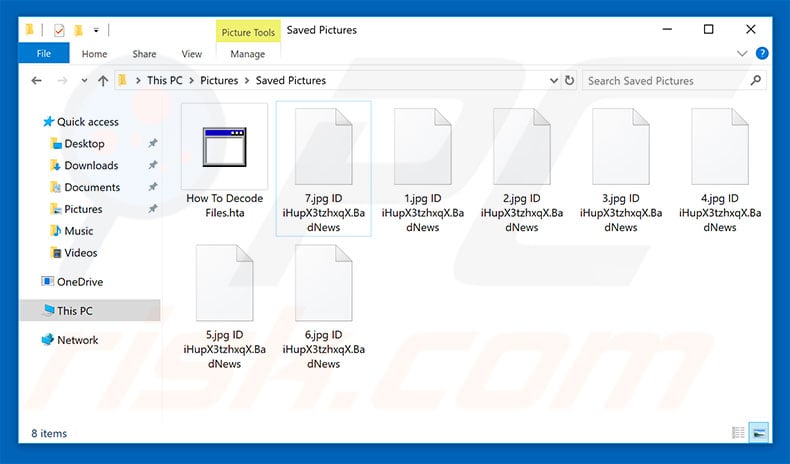Image resolution: width=790 pixels, height=464 pixels.
Task: Go up one folder level
Action: pyautogui.click(x=103, y=81)
